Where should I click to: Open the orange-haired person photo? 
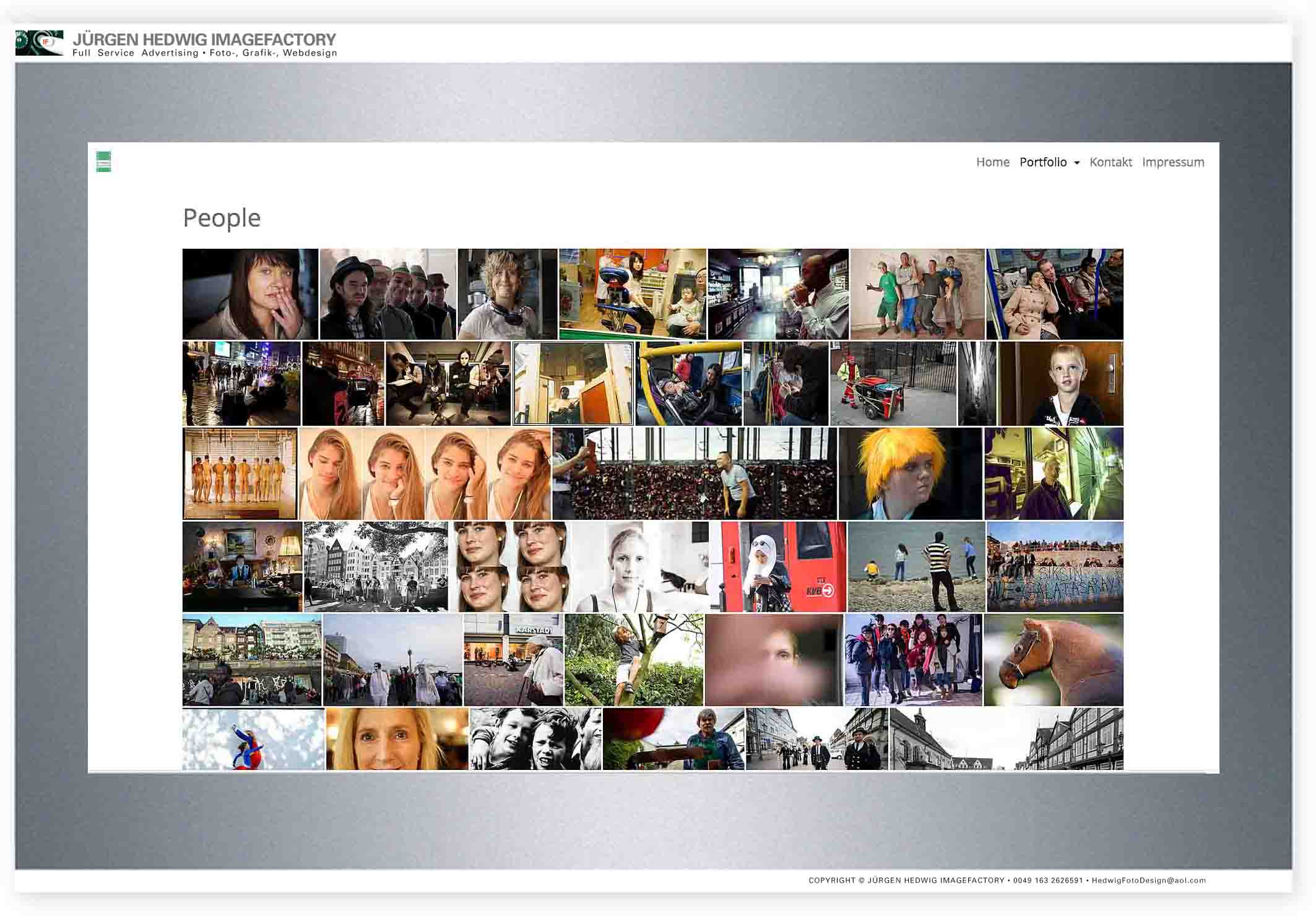pyautogui.click(x=910, y=473)
